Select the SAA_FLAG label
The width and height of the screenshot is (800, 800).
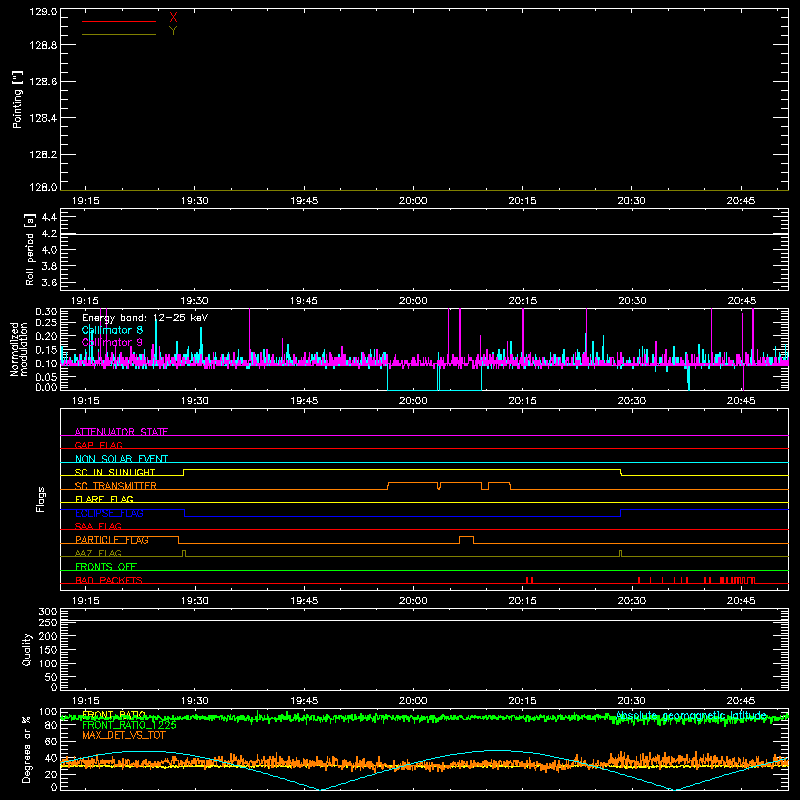(x=98, y=526)
